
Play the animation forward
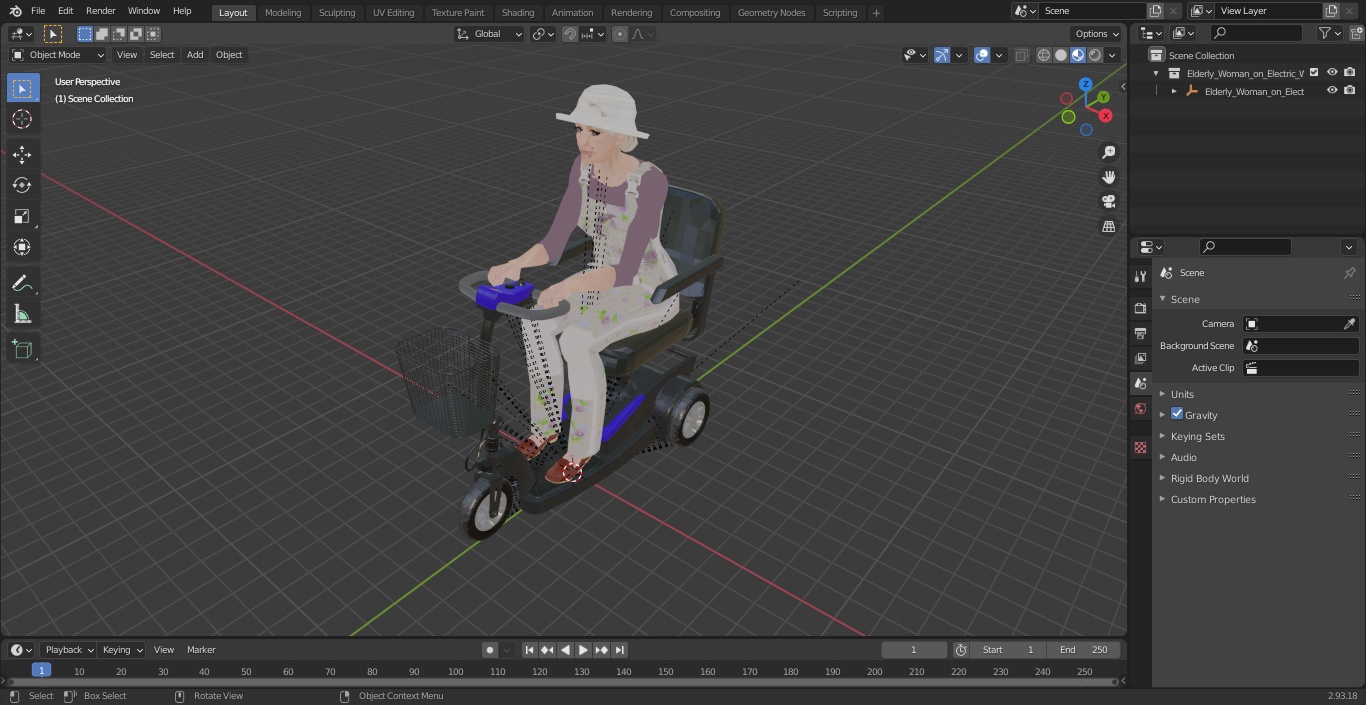584,650
